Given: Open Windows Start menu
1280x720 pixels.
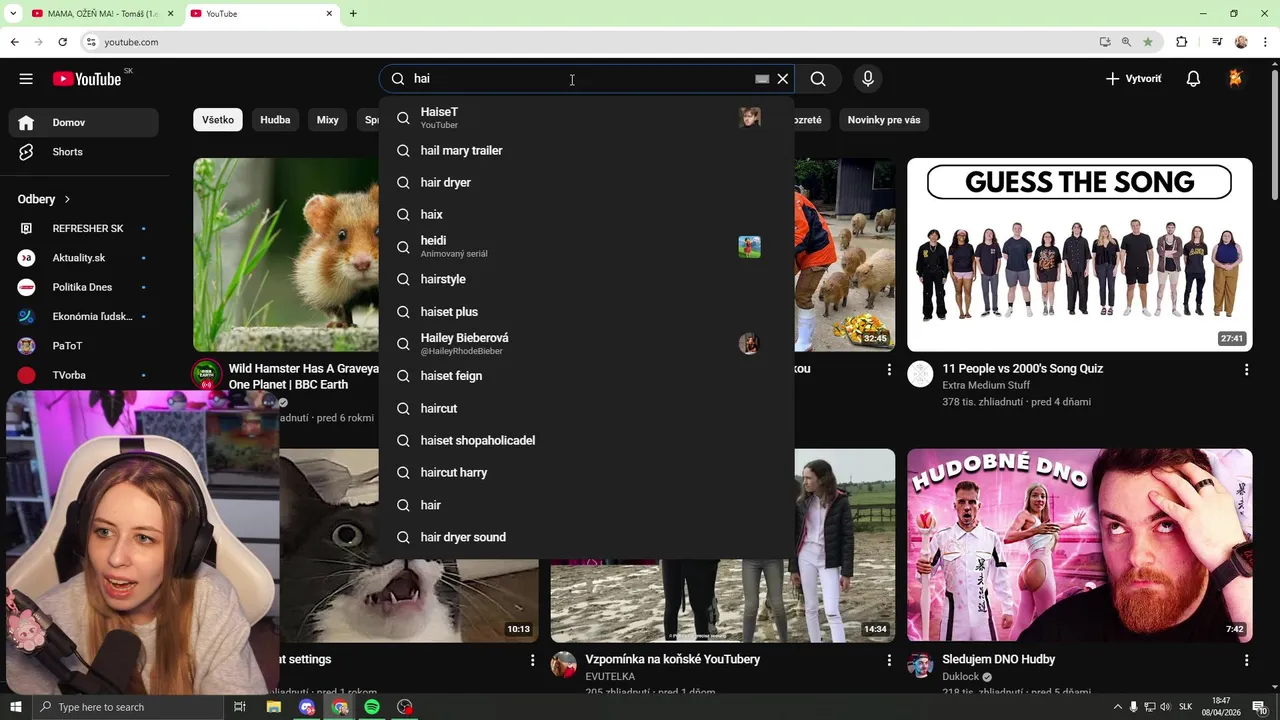Looking at the screenshot, I should click(15, 707).
